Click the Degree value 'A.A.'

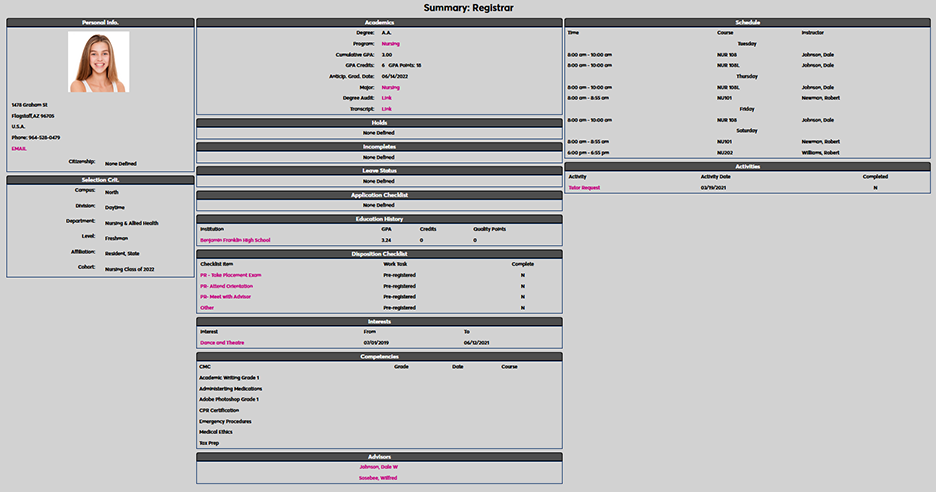[386, 33]
